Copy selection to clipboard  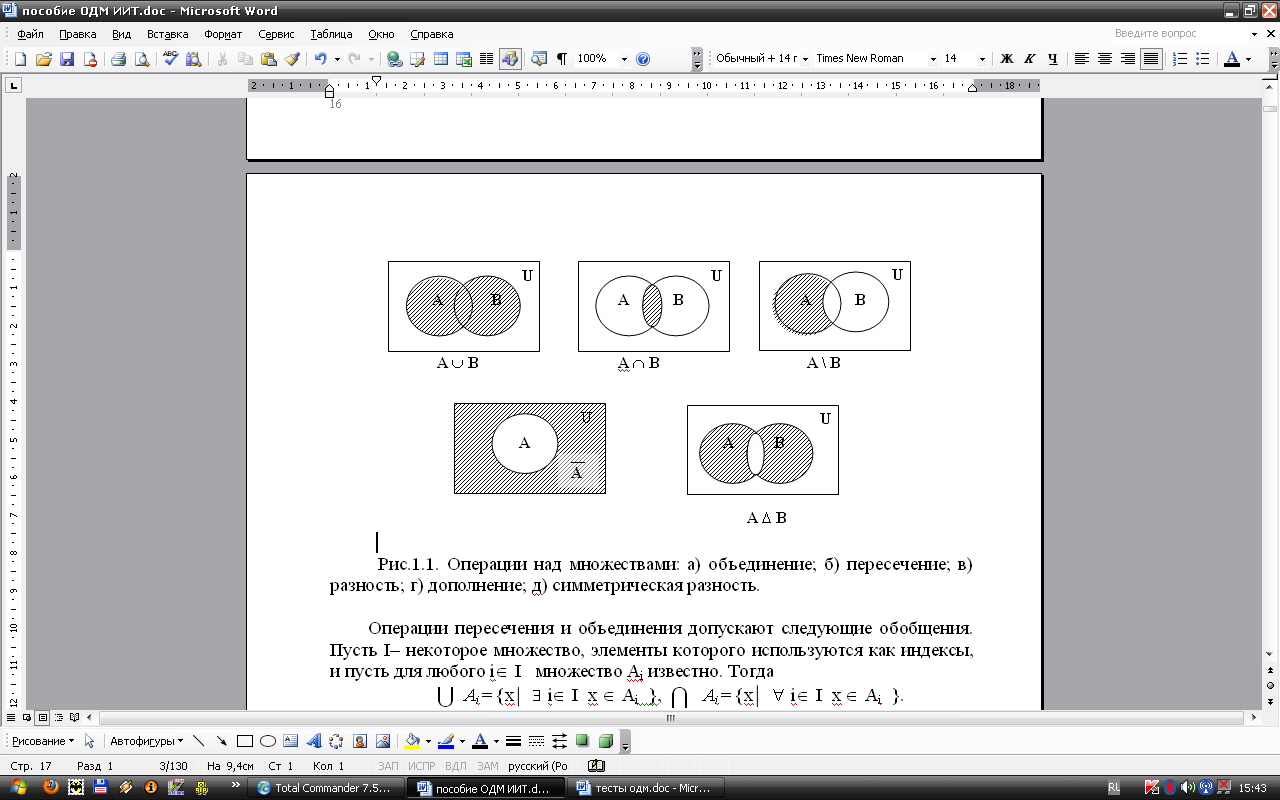(245, 59)
